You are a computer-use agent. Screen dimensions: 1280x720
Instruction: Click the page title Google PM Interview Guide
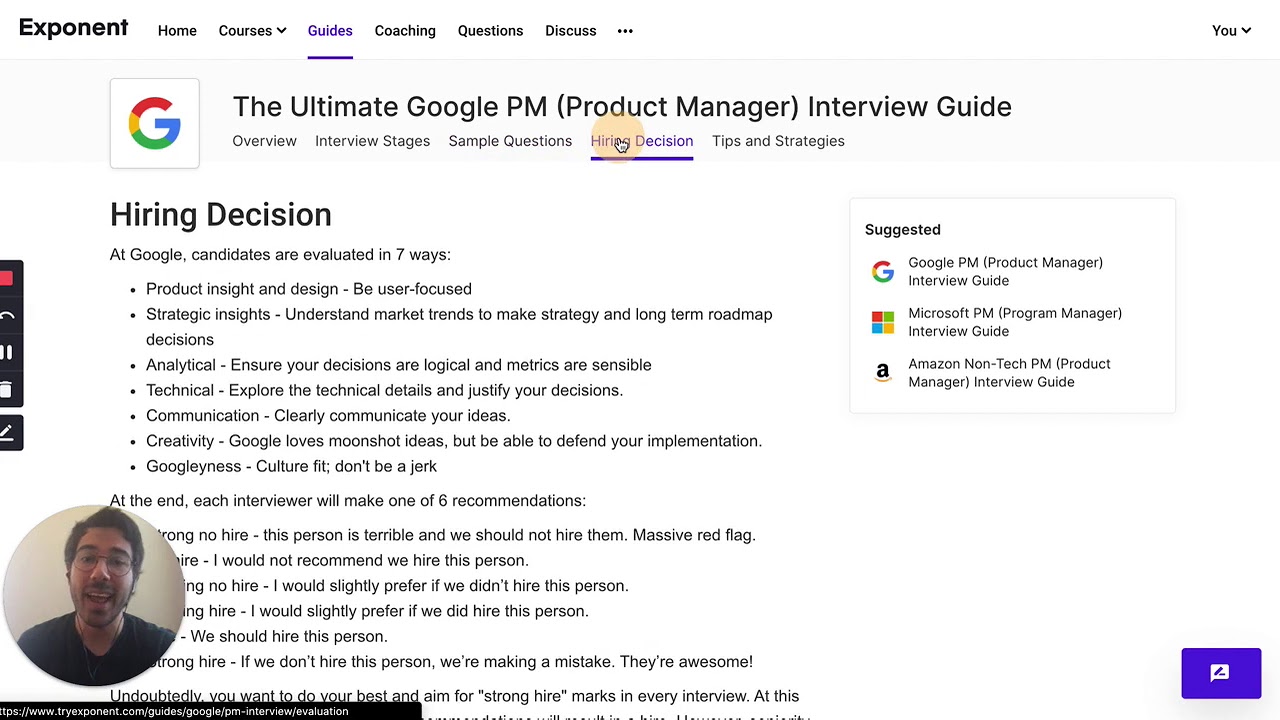622,106
